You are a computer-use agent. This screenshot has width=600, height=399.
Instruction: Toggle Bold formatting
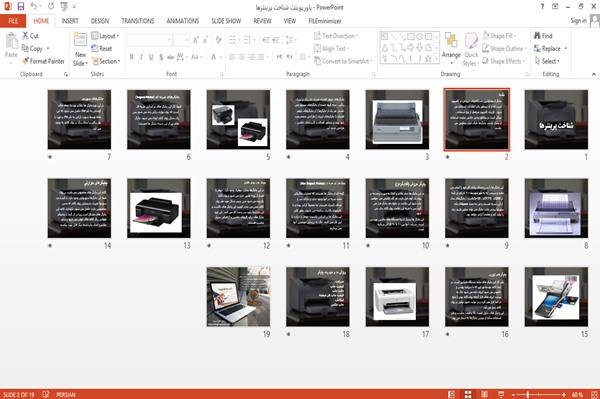(132, 57)
